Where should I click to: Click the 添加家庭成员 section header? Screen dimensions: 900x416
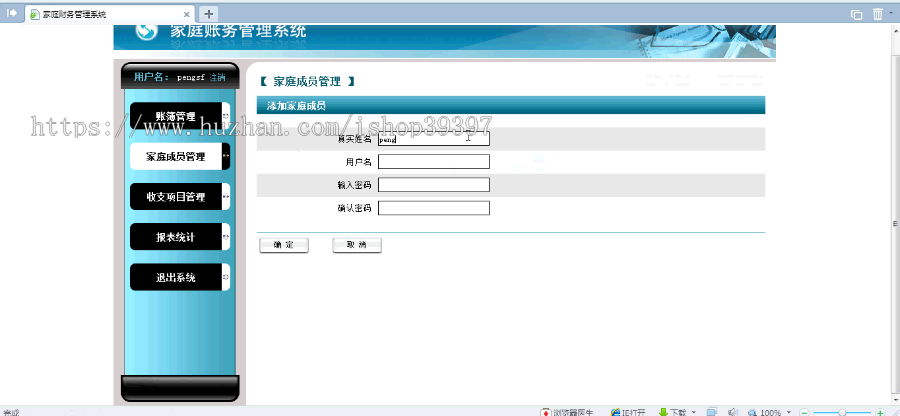coord(511,106)
